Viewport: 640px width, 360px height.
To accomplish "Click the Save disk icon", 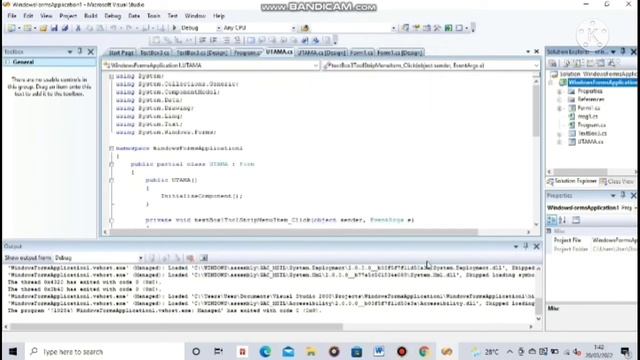I will 54,28.
